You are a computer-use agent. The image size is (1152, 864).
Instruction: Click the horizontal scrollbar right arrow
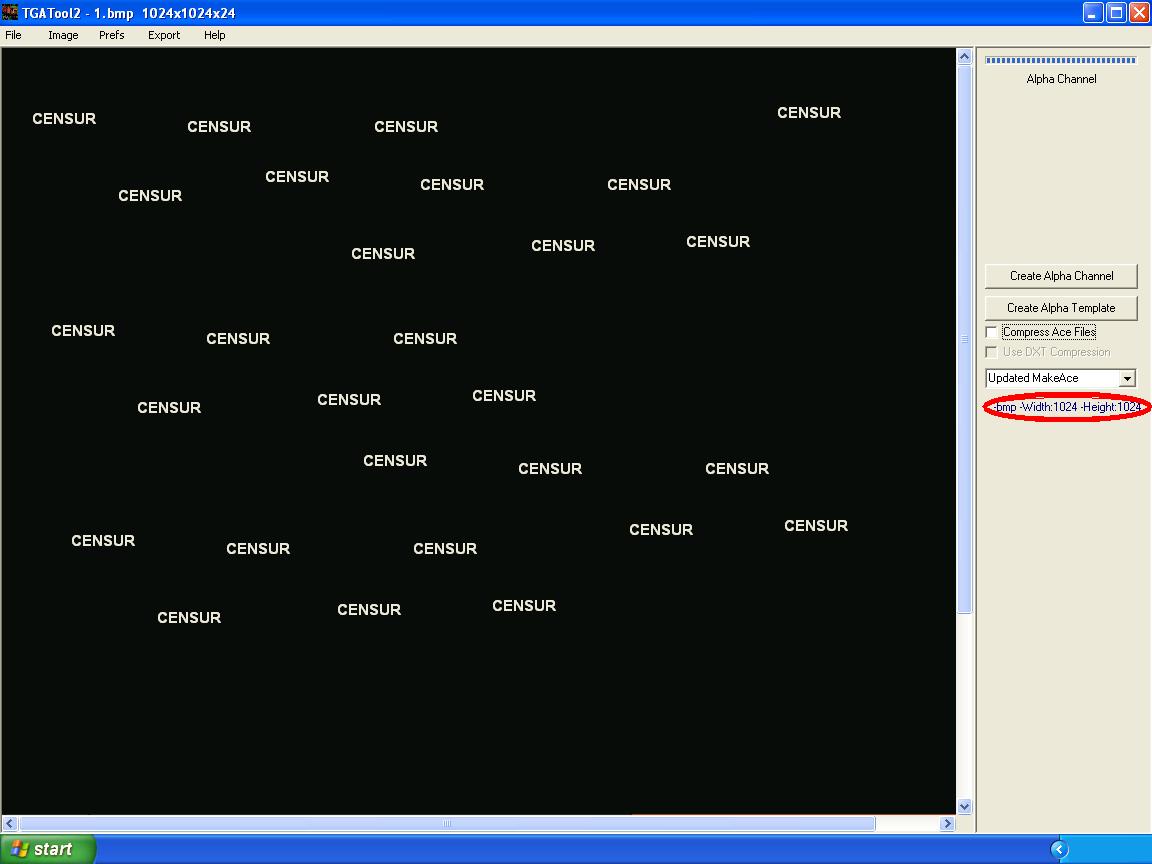[x=948, y=824]
